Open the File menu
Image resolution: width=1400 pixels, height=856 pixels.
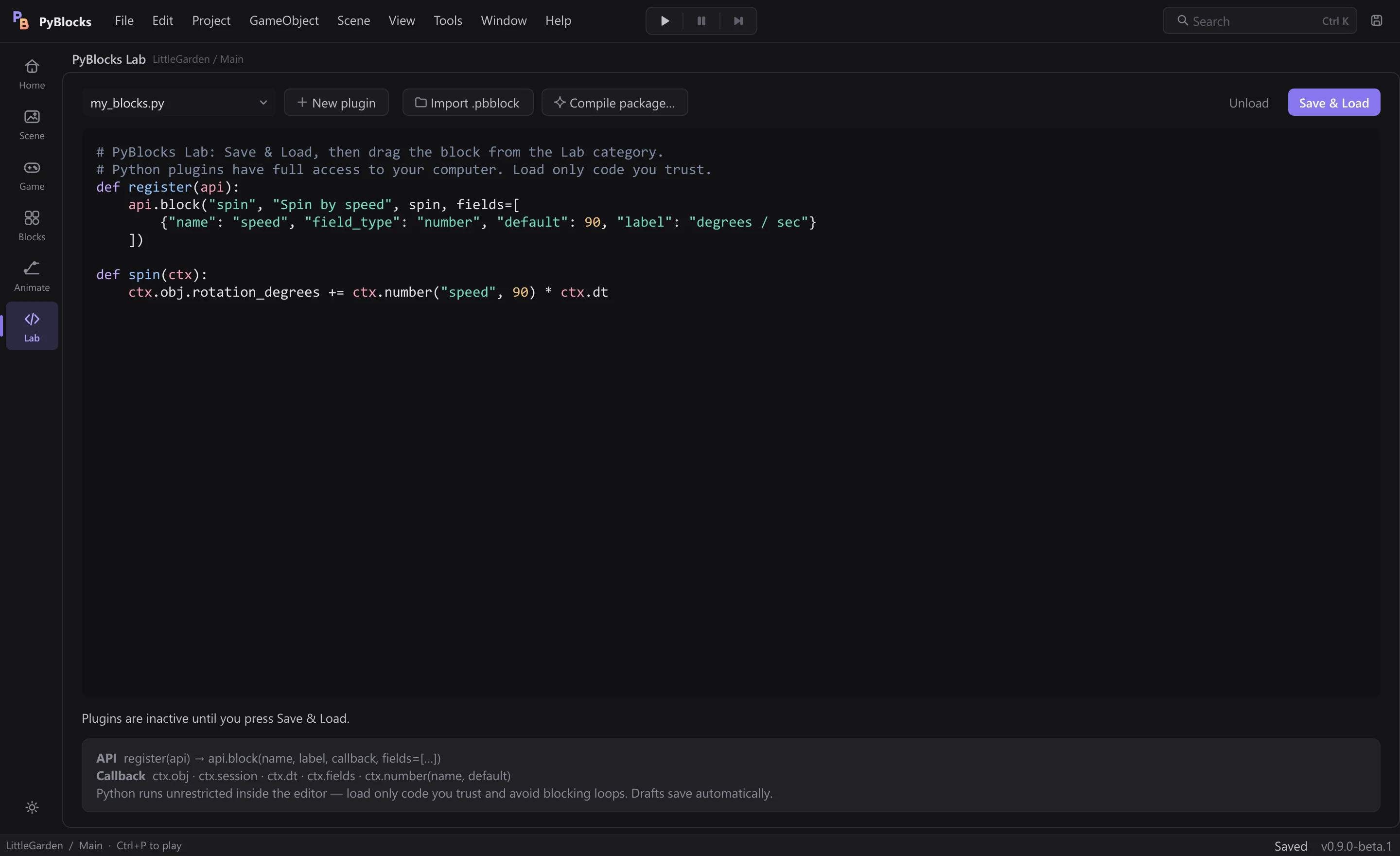(x=124, y=20)
